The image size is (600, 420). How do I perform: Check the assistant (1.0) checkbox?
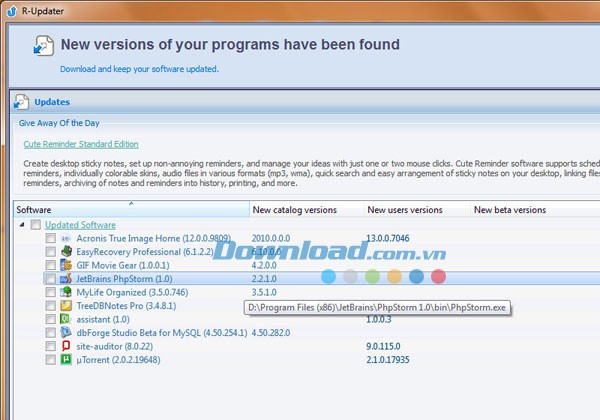51,319
